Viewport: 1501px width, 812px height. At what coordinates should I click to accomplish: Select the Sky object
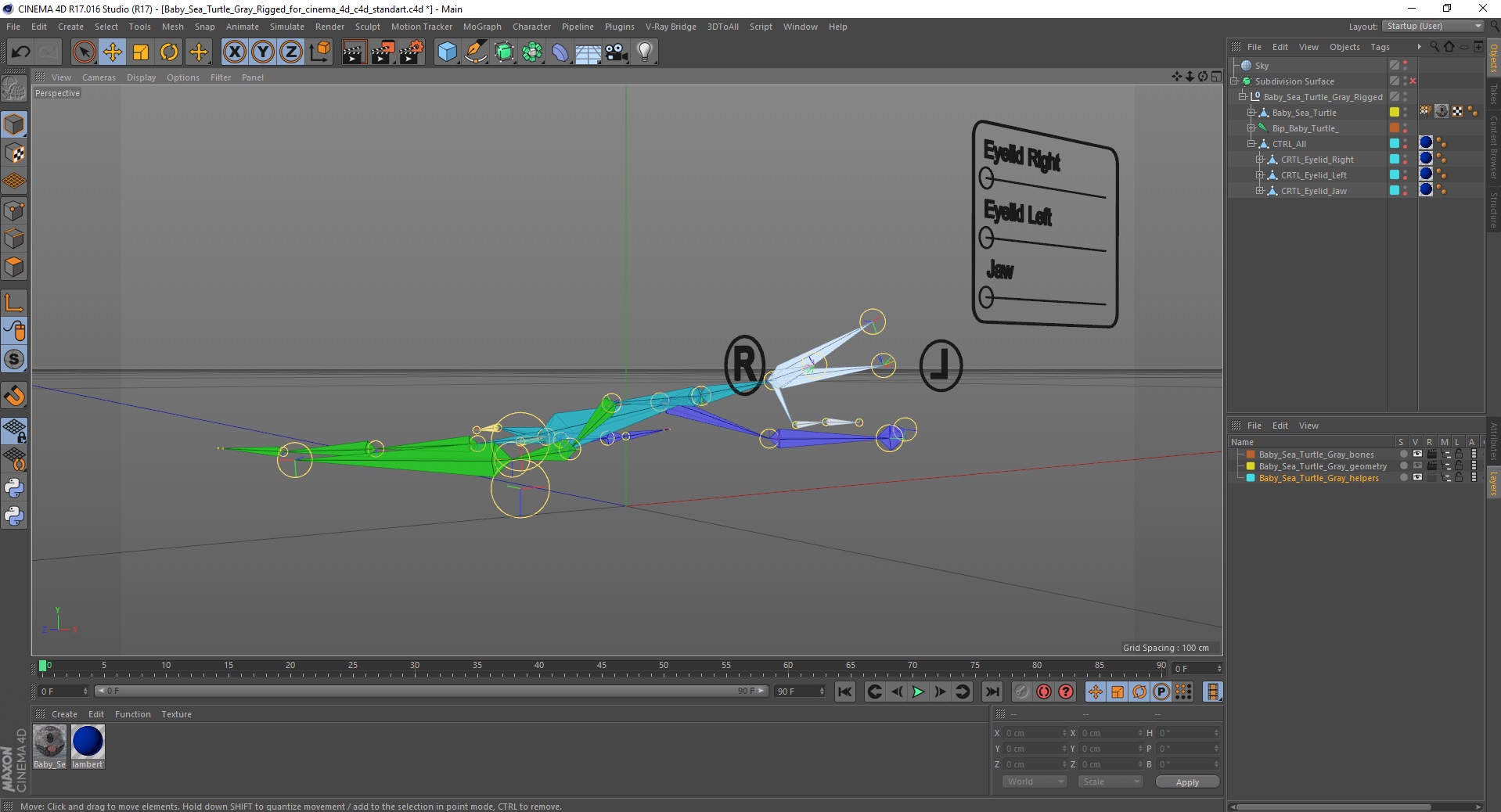pos(1262,66)
